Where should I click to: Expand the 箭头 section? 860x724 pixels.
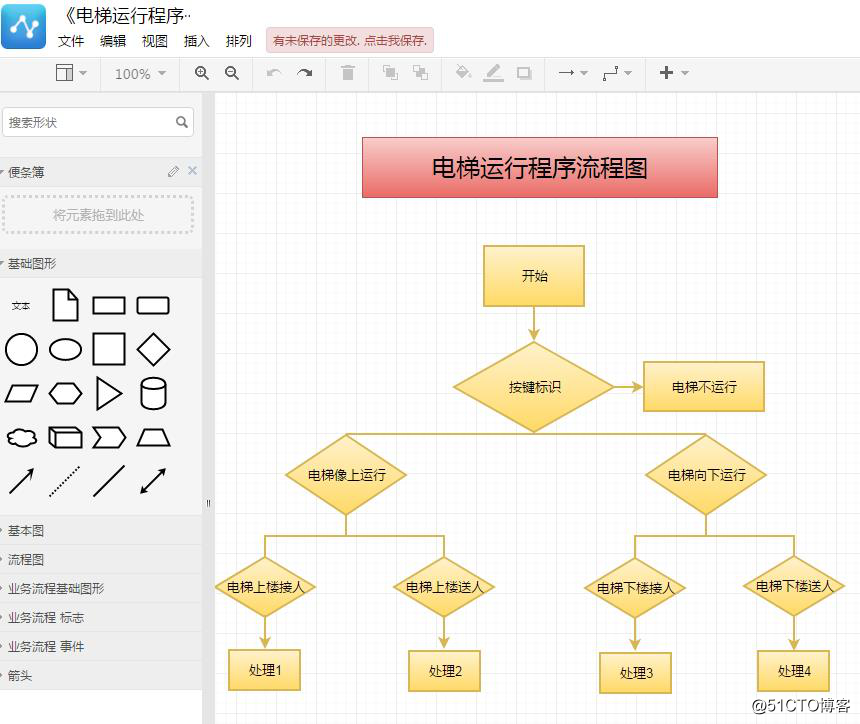point(101,676)
